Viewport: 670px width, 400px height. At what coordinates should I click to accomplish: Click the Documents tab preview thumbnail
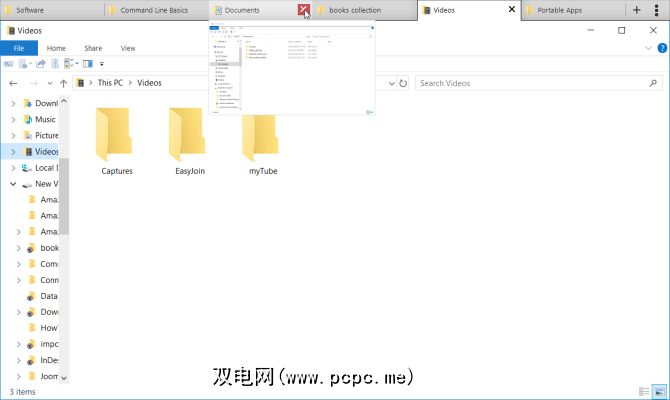pos(292,68)
